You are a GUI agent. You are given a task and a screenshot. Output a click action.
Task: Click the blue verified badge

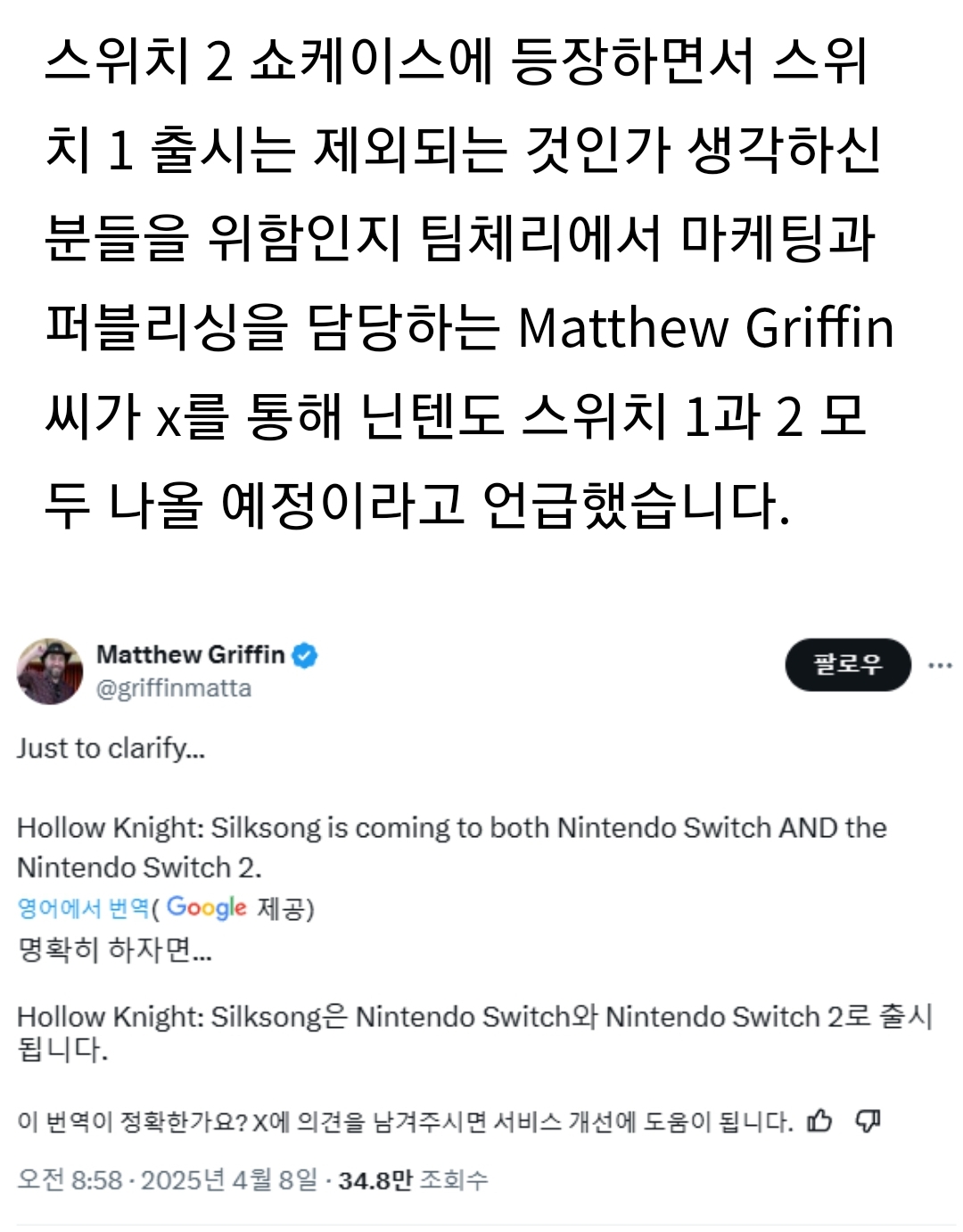pyautogui.click(x=305, y=655)
